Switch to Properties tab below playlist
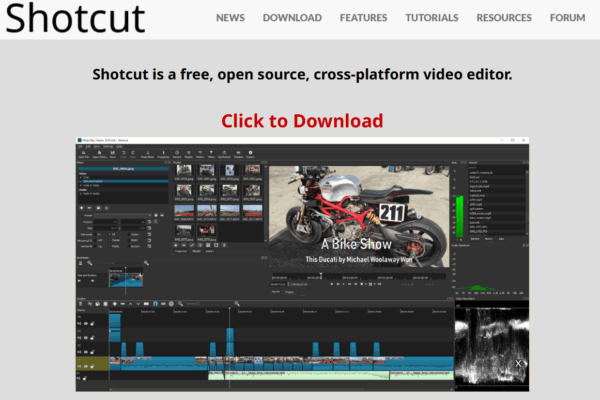This screenshot has height=400, width=600. pos(181,251)
